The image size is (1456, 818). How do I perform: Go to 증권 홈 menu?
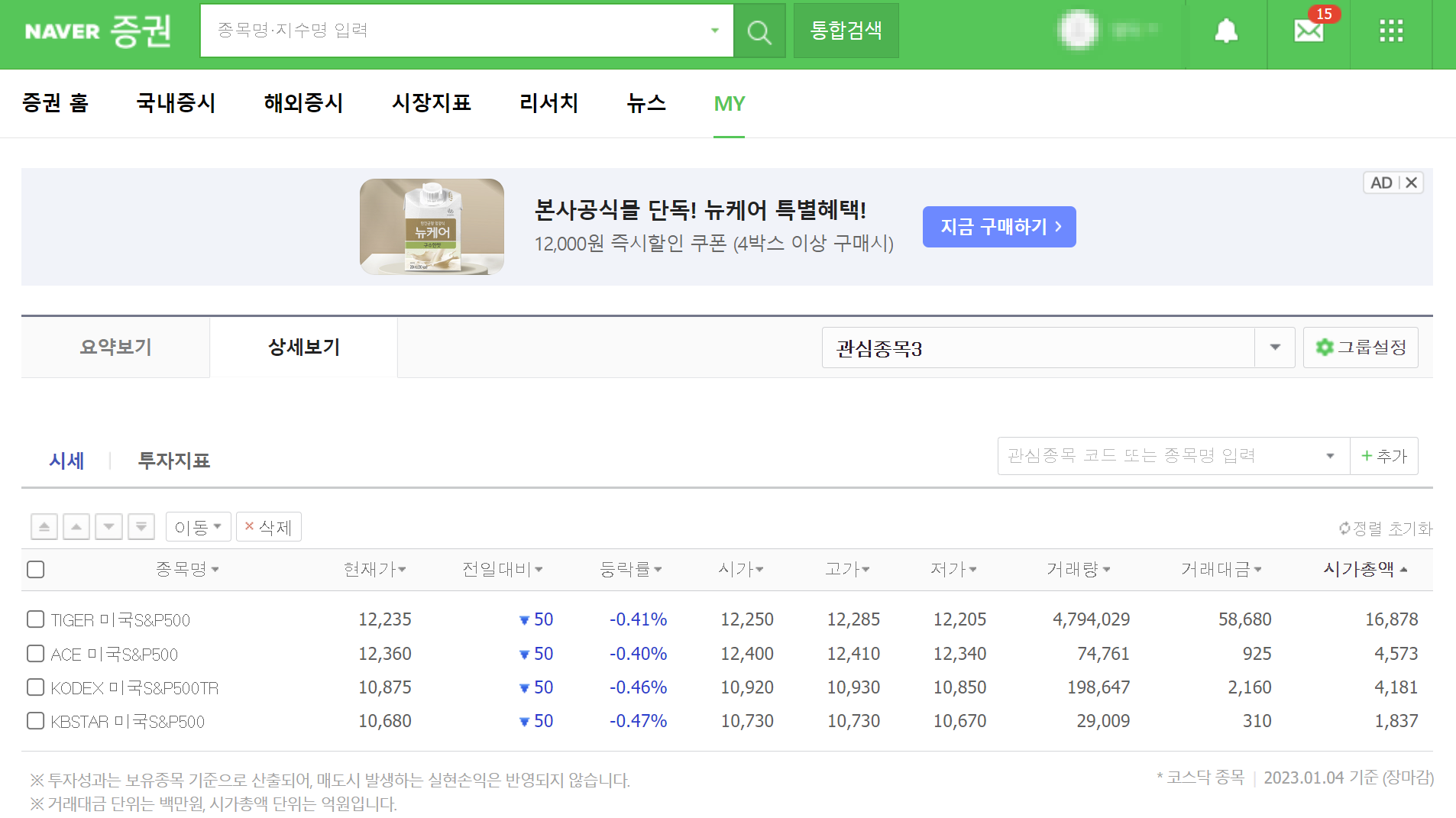click(56, 103)
